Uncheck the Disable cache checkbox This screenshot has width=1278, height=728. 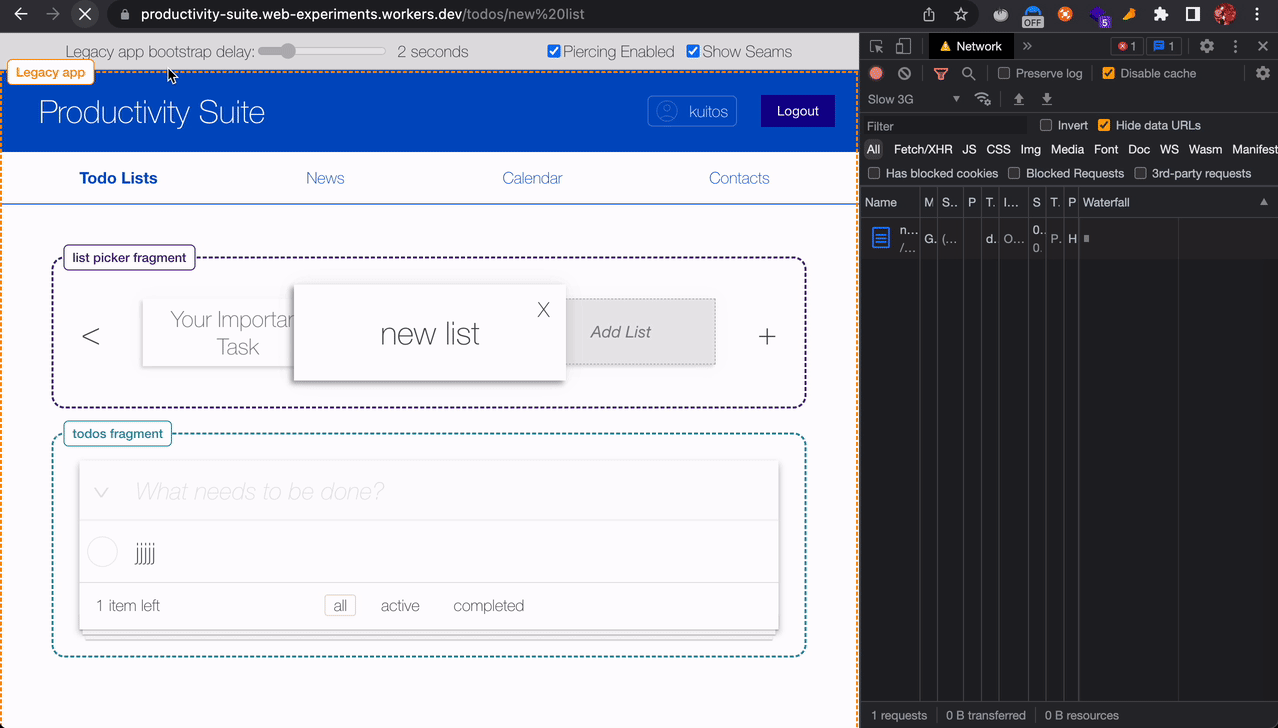point(1108,73)
